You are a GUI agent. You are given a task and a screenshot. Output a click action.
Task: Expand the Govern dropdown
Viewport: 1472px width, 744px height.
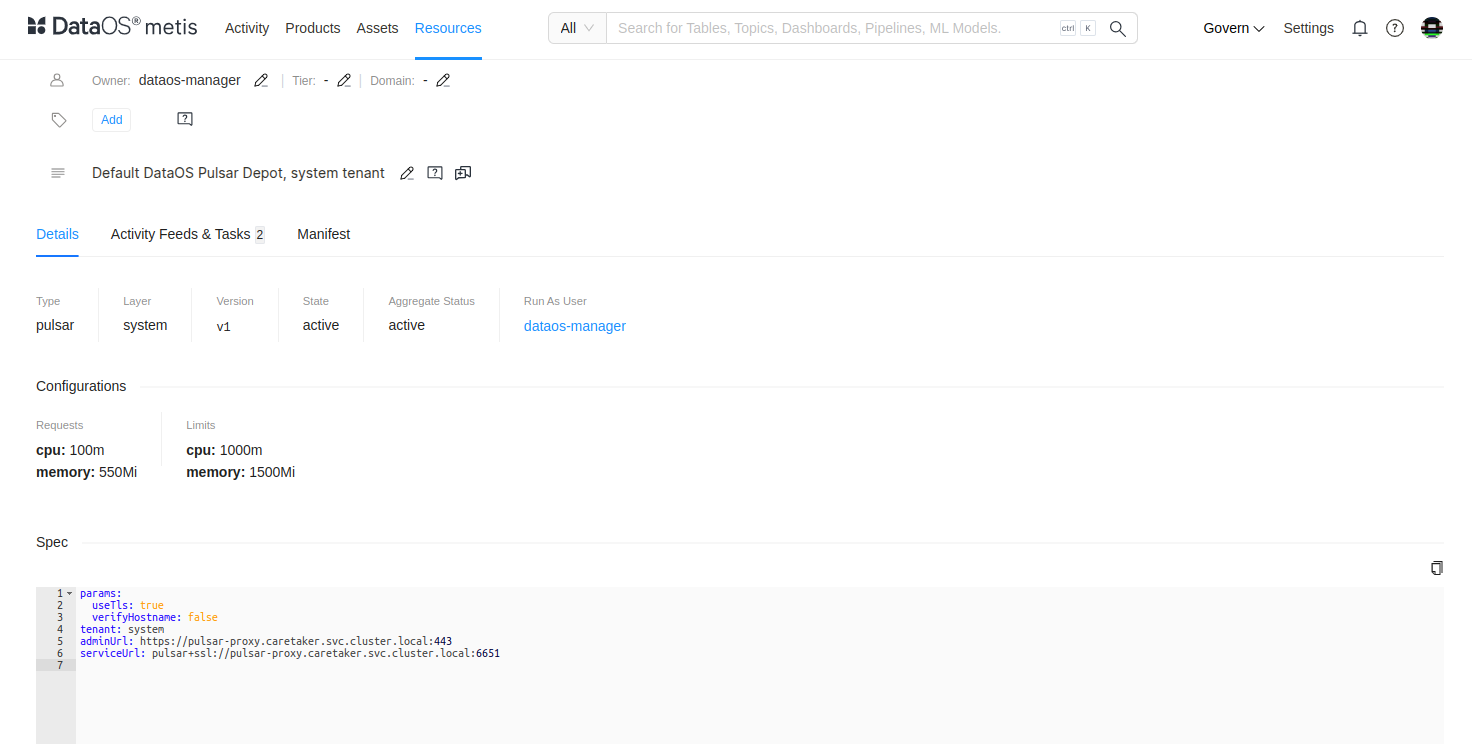(x=1234, y=28)
